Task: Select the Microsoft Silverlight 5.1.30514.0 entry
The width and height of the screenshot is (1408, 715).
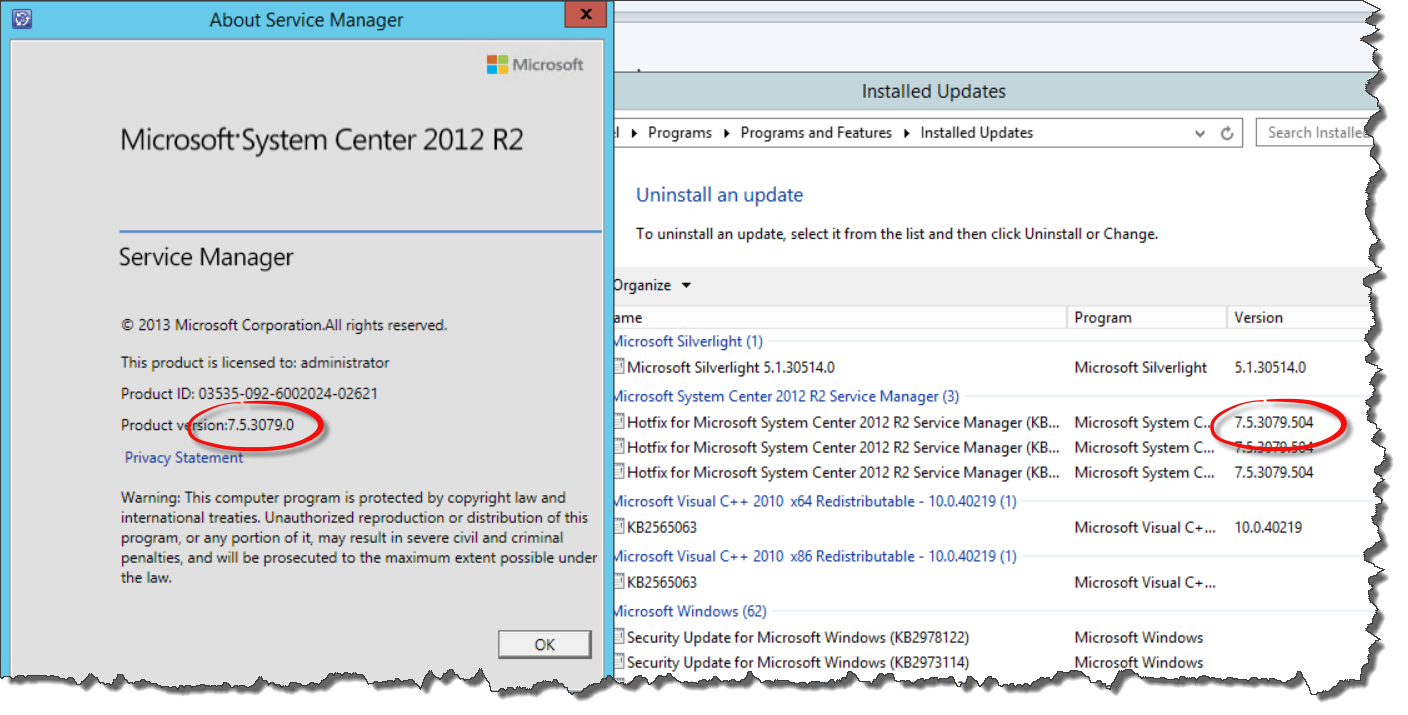Action: 731,367
